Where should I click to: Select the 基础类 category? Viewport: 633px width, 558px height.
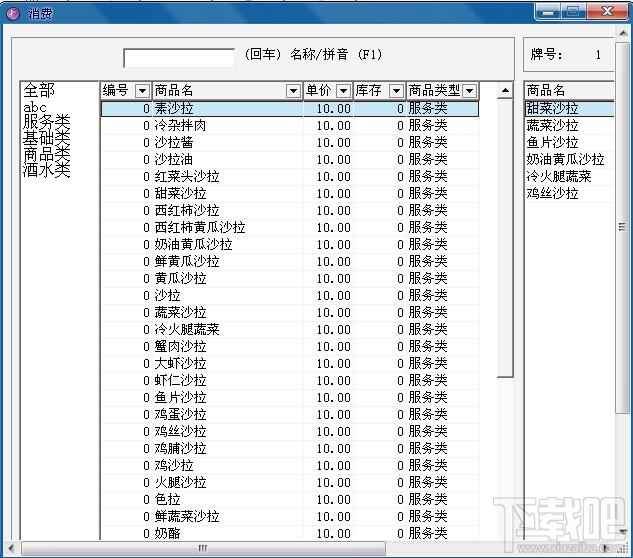tap(46, 138)
